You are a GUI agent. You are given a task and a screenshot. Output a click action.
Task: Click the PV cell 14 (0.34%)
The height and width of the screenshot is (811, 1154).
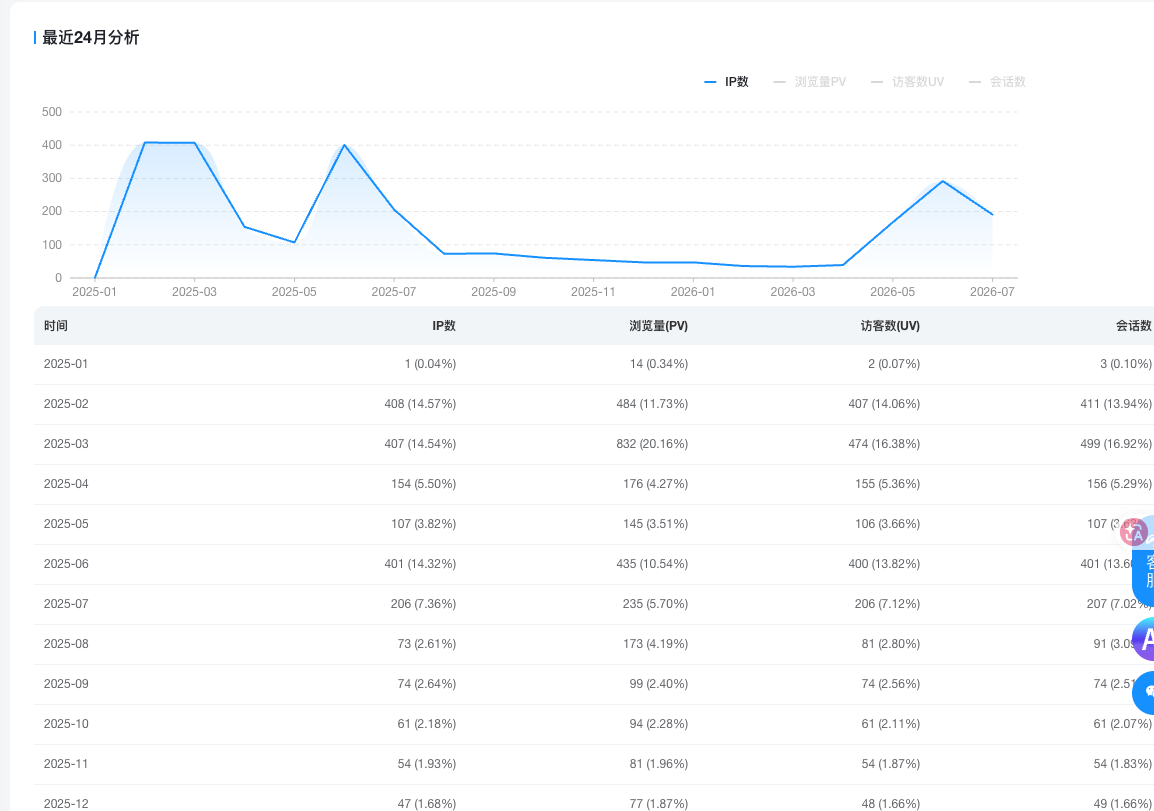point(659,364)
